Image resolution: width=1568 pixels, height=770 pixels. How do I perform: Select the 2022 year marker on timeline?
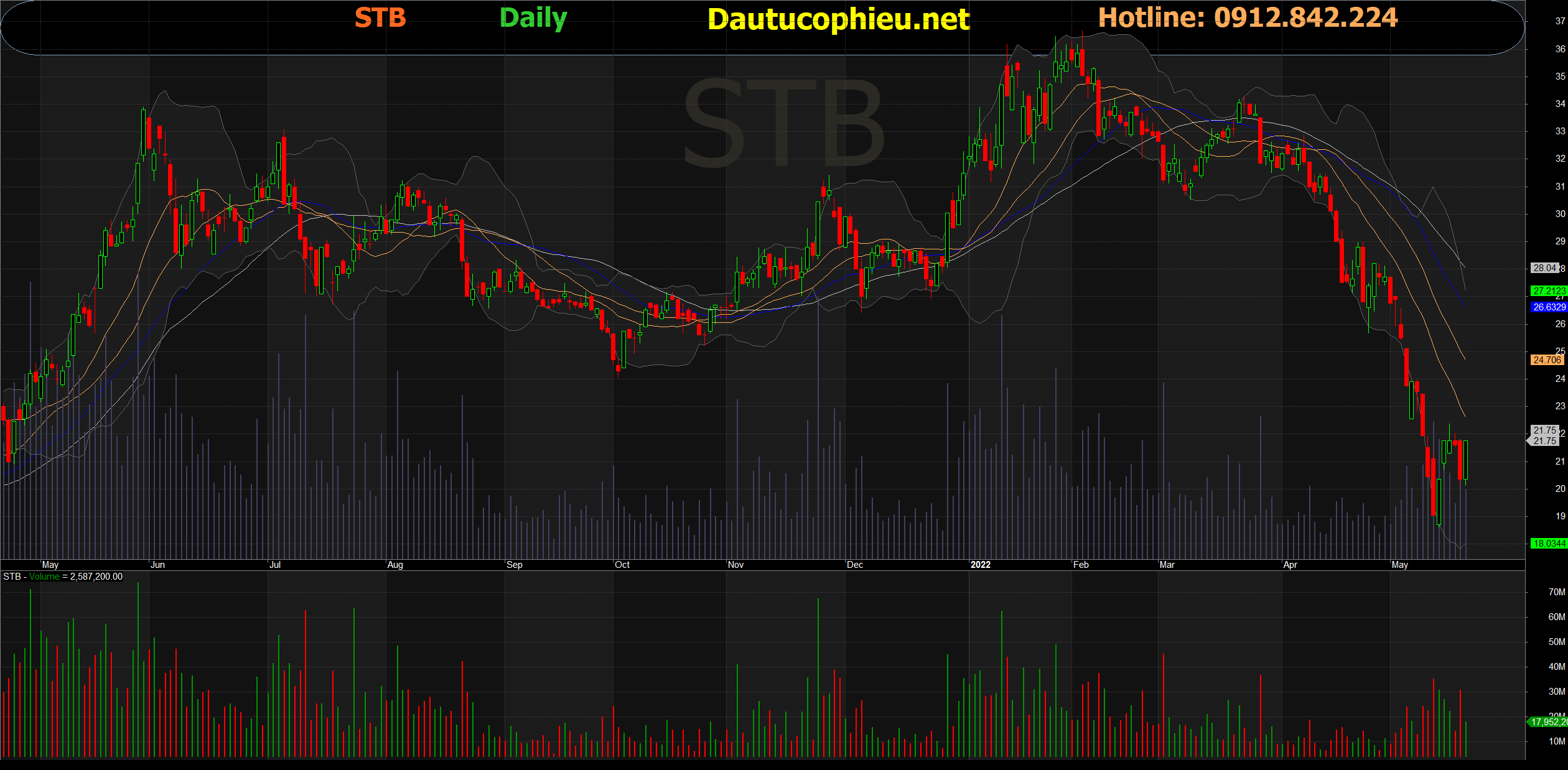click(x=980, y=565)
